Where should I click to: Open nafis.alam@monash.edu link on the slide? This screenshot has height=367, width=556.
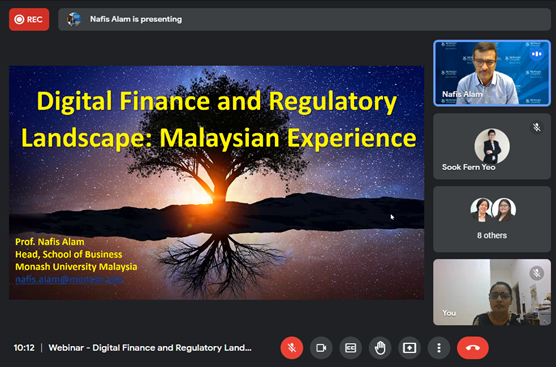69,279
